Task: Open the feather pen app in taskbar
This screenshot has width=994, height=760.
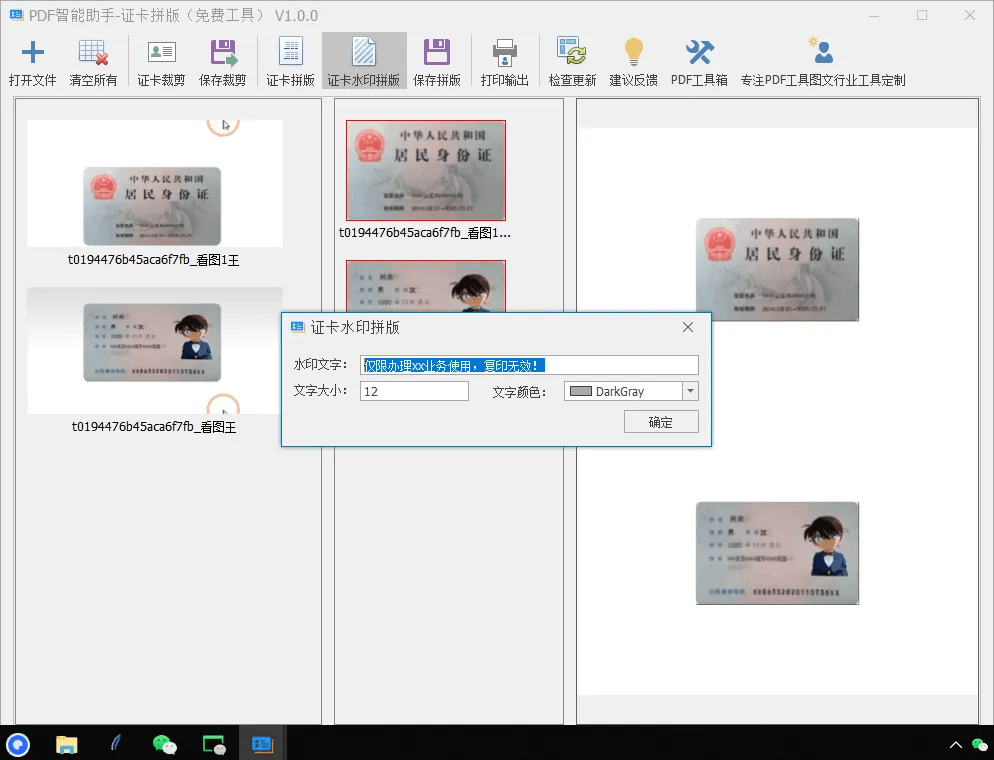Action: 115,743
